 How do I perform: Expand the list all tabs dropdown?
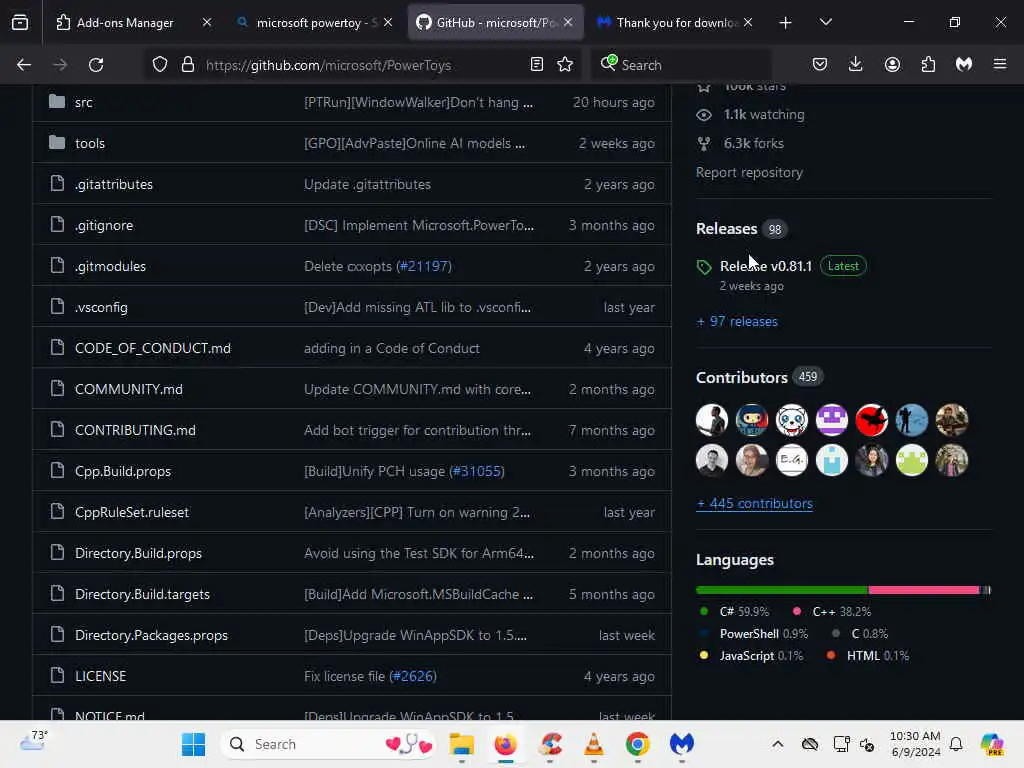[825, 22]
